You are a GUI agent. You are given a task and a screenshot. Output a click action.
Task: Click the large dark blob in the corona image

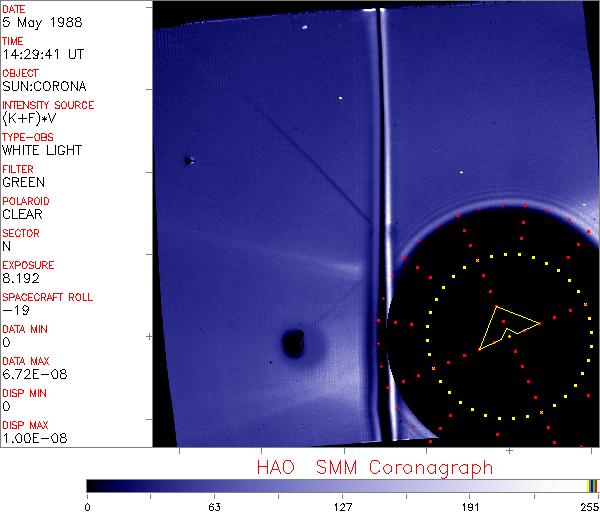click(293, 343)
